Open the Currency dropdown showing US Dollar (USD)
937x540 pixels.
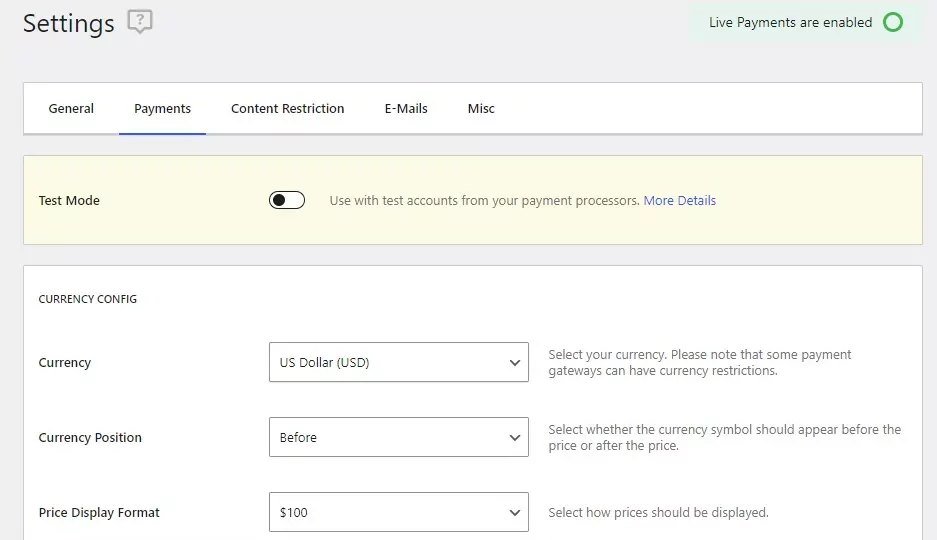(x=399, y=362)
